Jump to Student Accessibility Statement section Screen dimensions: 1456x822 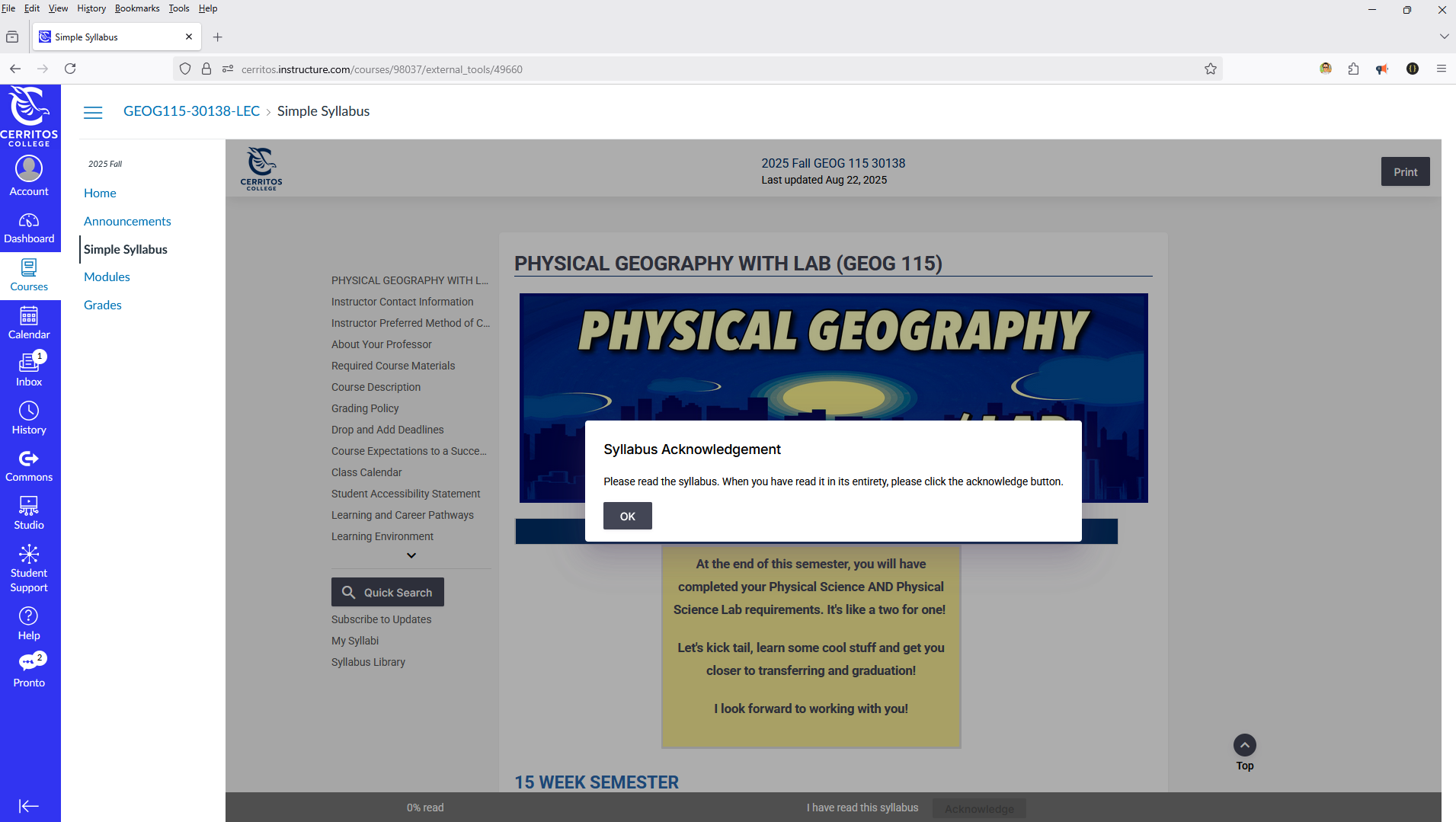[406, 494]
